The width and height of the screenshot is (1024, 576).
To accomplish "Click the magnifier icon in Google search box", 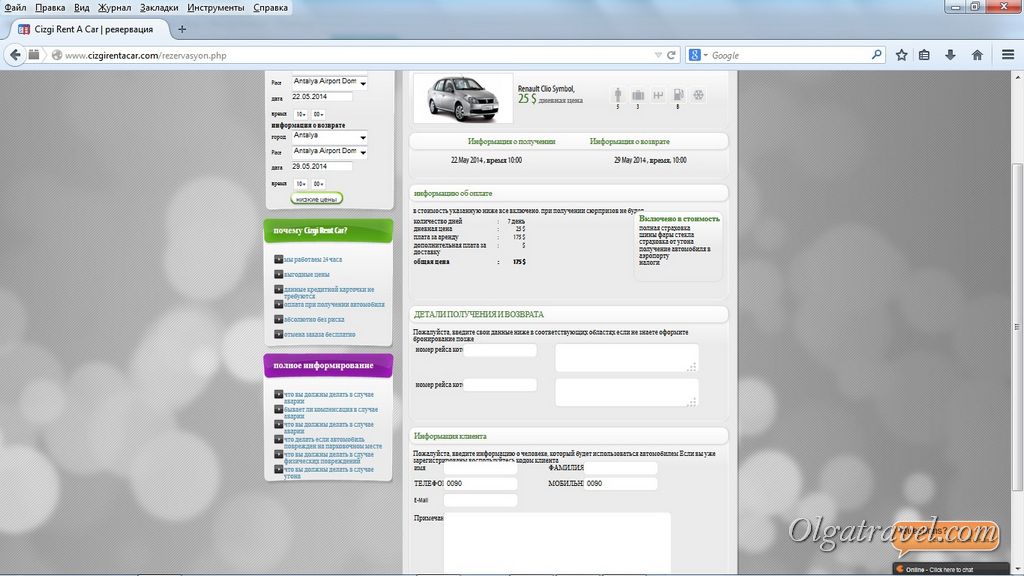I will pyautogui.click(x=880, y=55).
